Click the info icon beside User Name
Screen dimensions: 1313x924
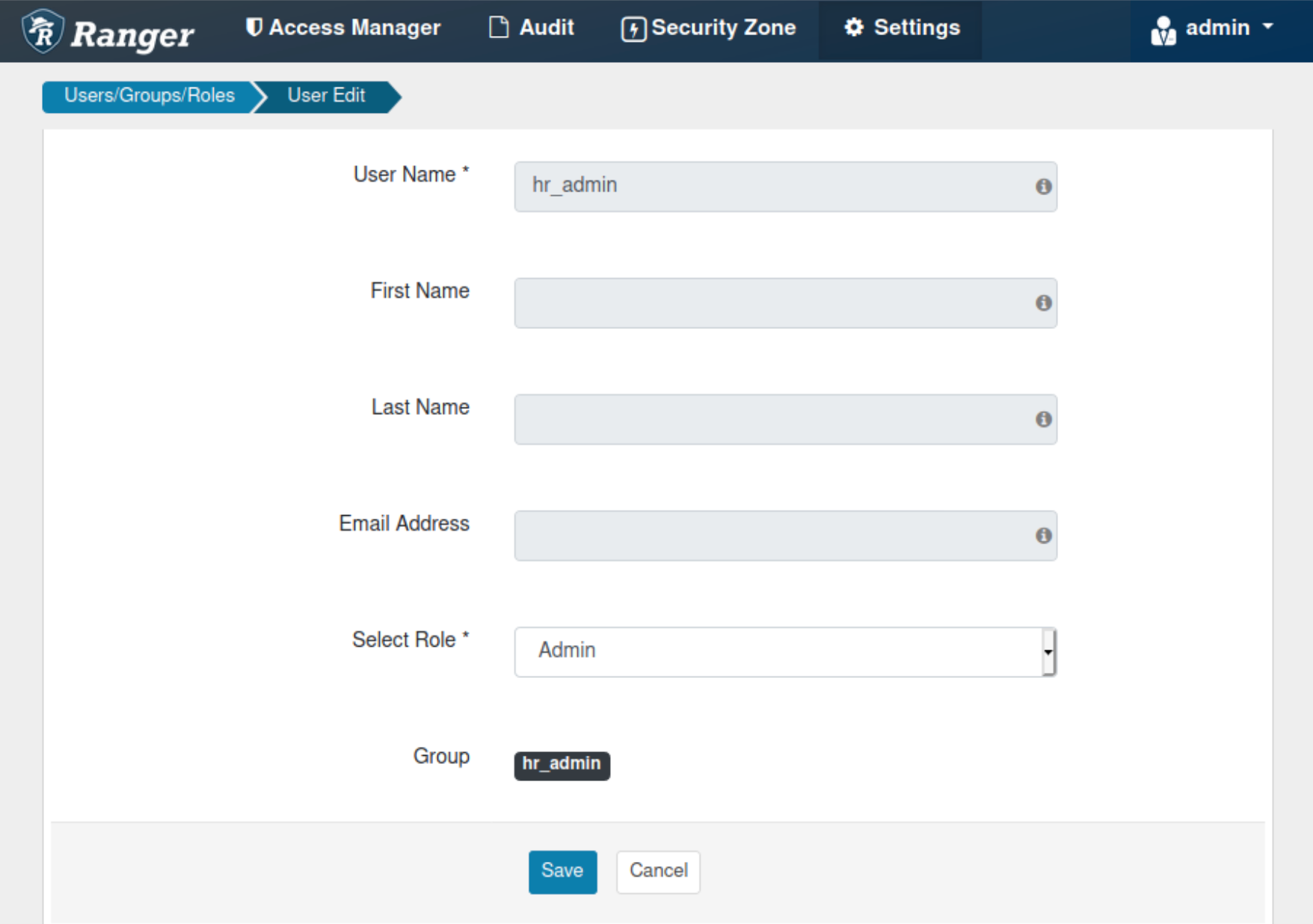tap(1043, 188)
